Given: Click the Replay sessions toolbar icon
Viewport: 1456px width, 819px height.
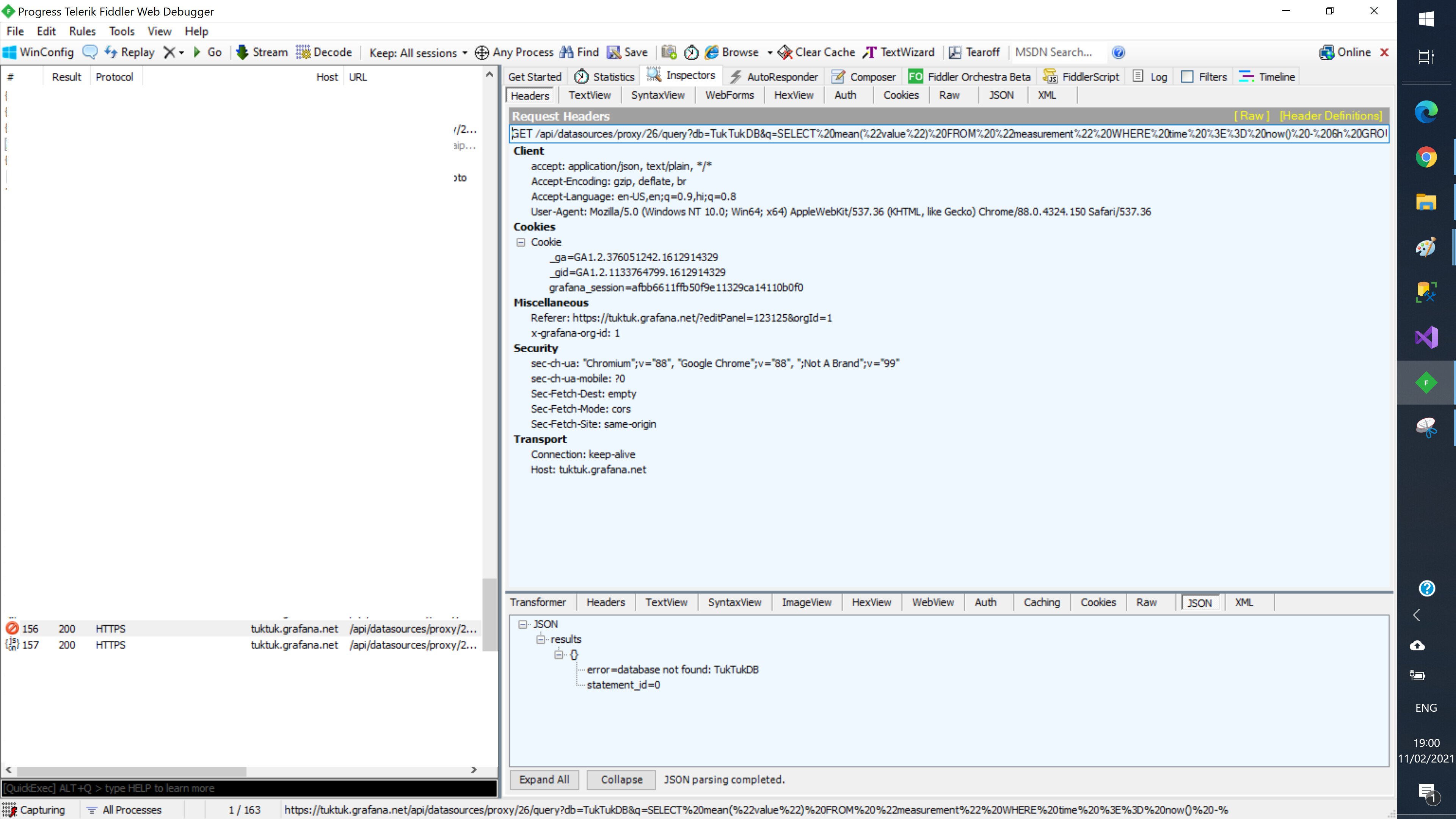Looking at the screenshot, I should [111, 52].
